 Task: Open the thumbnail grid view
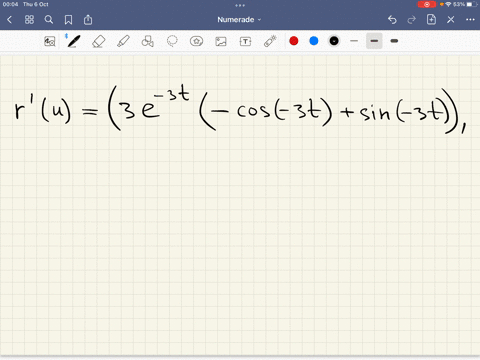[29, 20]
